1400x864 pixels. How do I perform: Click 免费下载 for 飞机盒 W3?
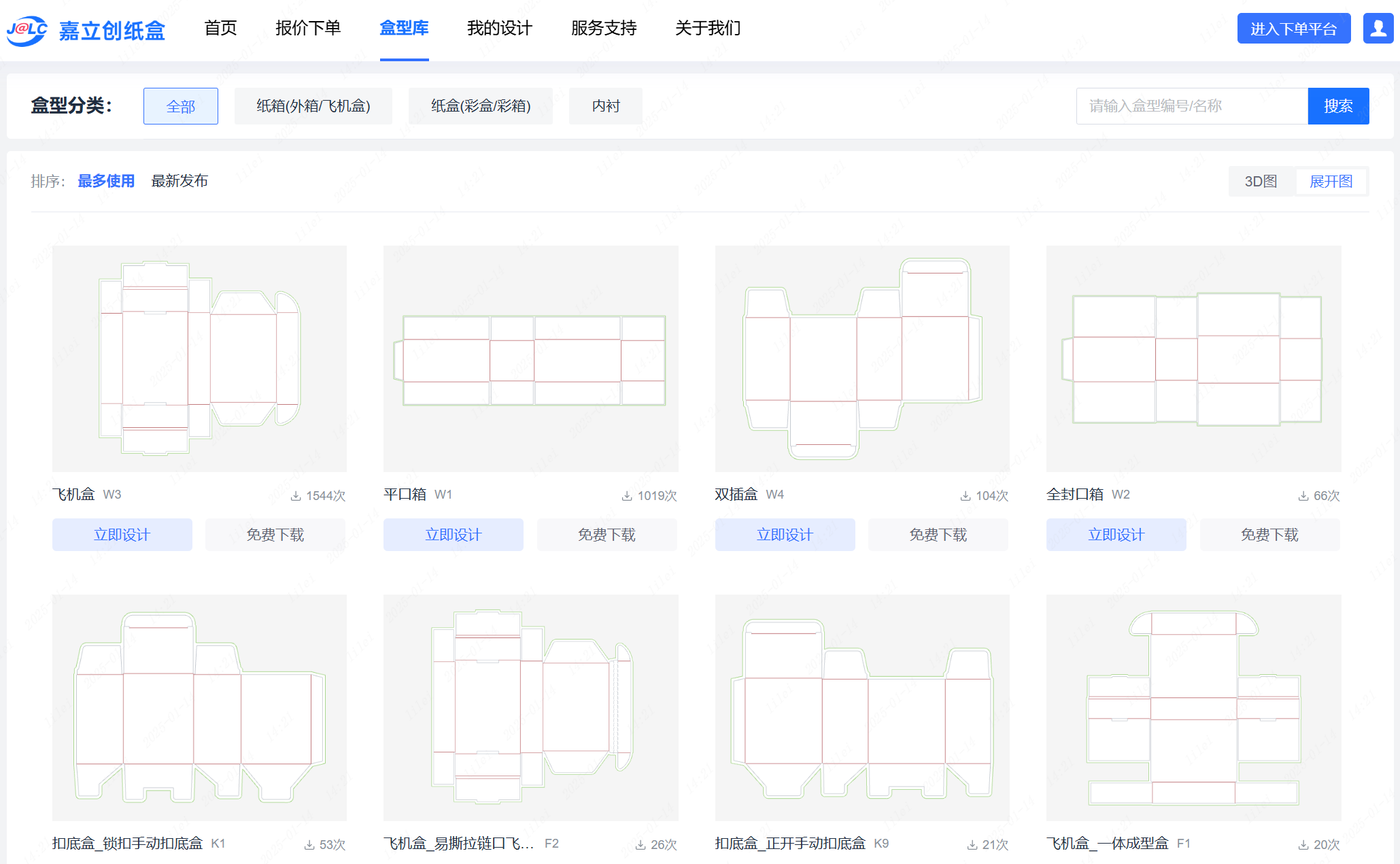pos(275,535)
